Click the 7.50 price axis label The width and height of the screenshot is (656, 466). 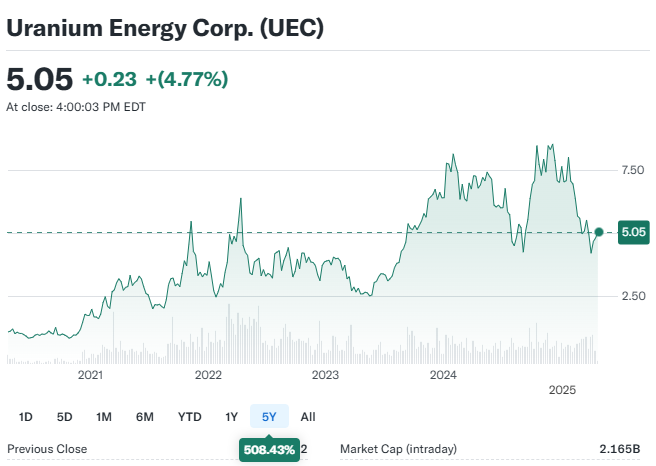point(632,170)
